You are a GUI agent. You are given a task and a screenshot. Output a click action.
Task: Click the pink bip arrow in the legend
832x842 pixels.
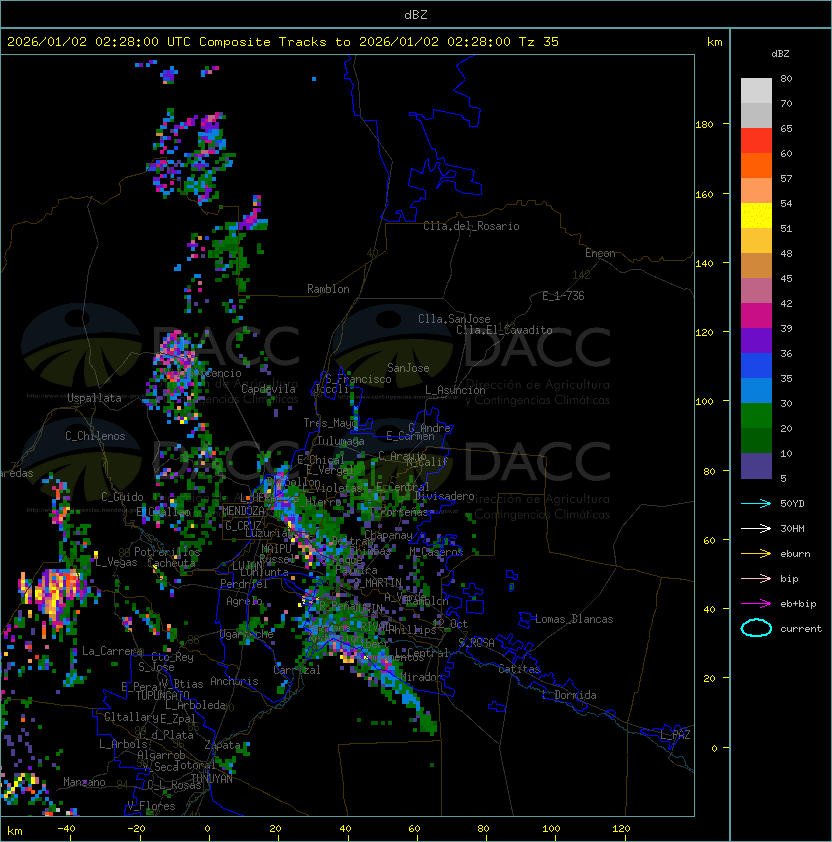pyautogui.click(x=756, y=578)
